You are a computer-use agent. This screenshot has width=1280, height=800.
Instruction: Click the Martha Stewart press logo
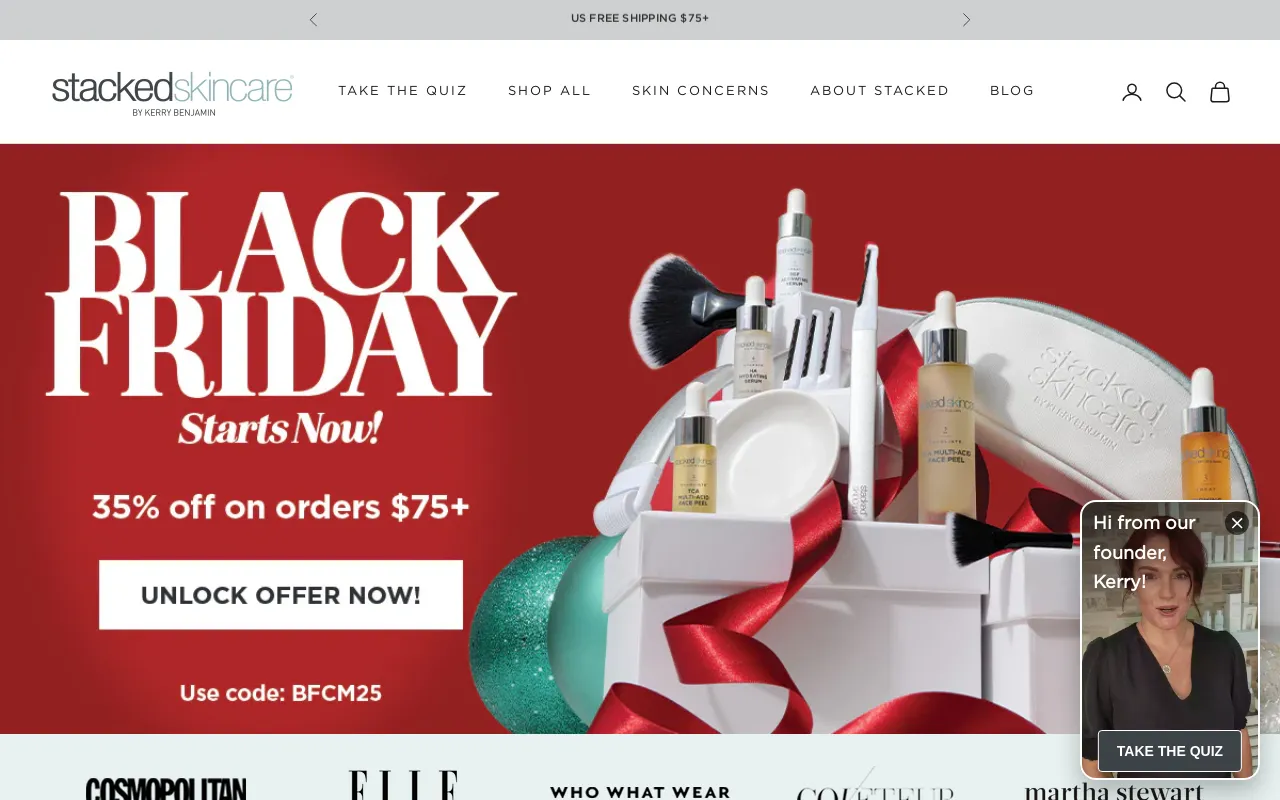[x=1114, y=790]
